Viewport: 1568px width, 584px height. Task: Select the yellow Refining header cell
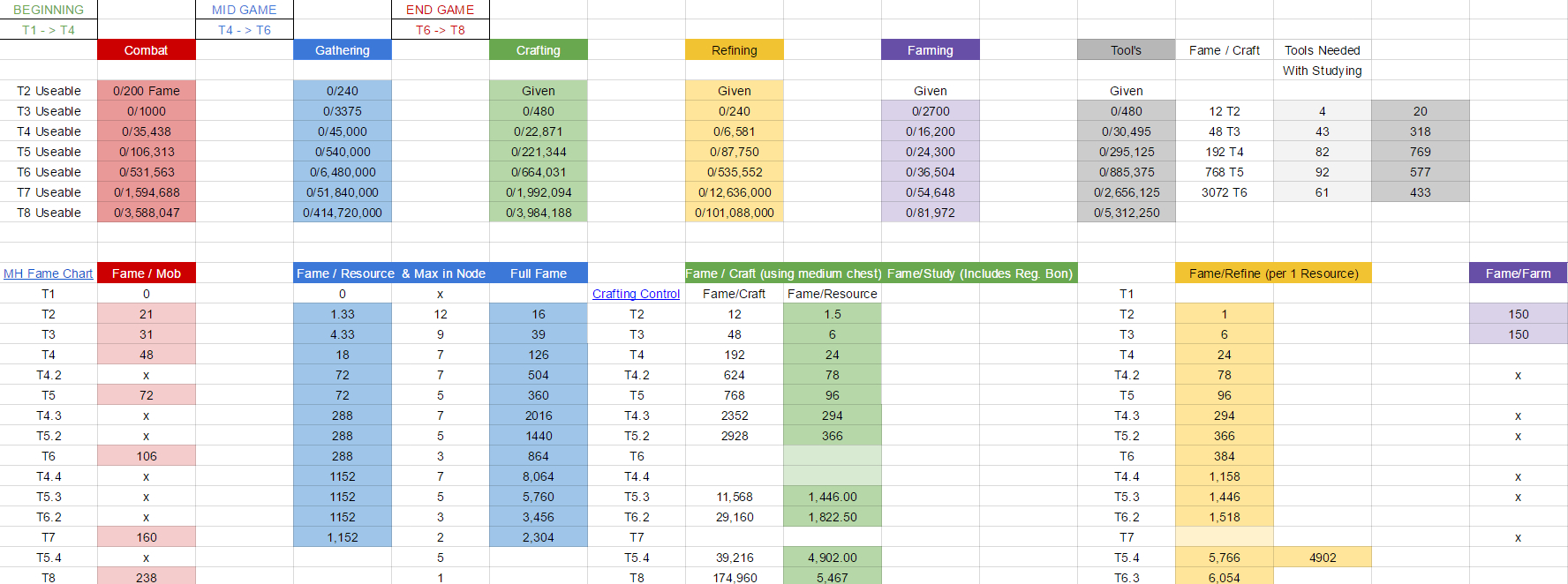[x=734, y=50]
